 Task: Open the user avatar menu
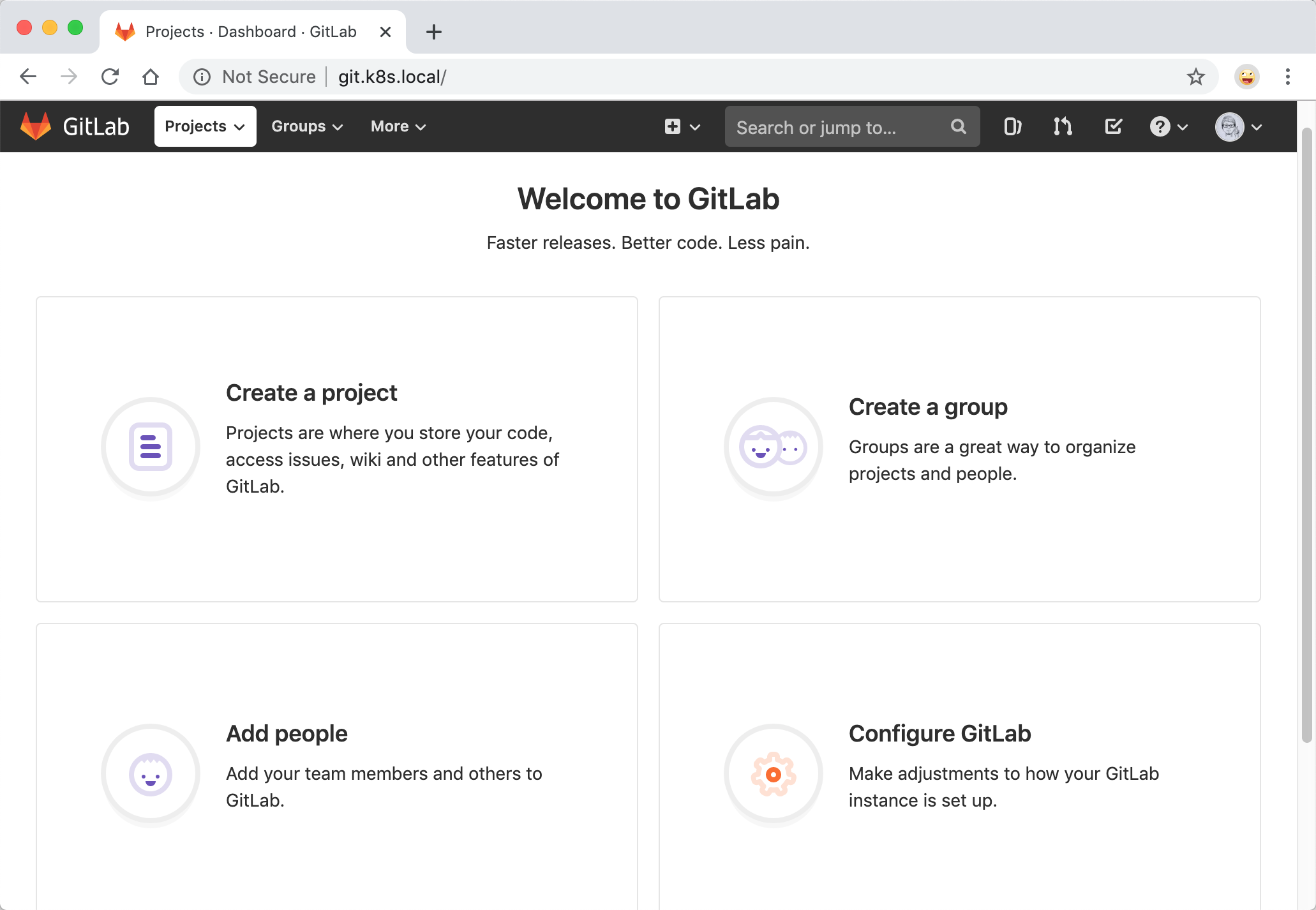click(1238, 126)
